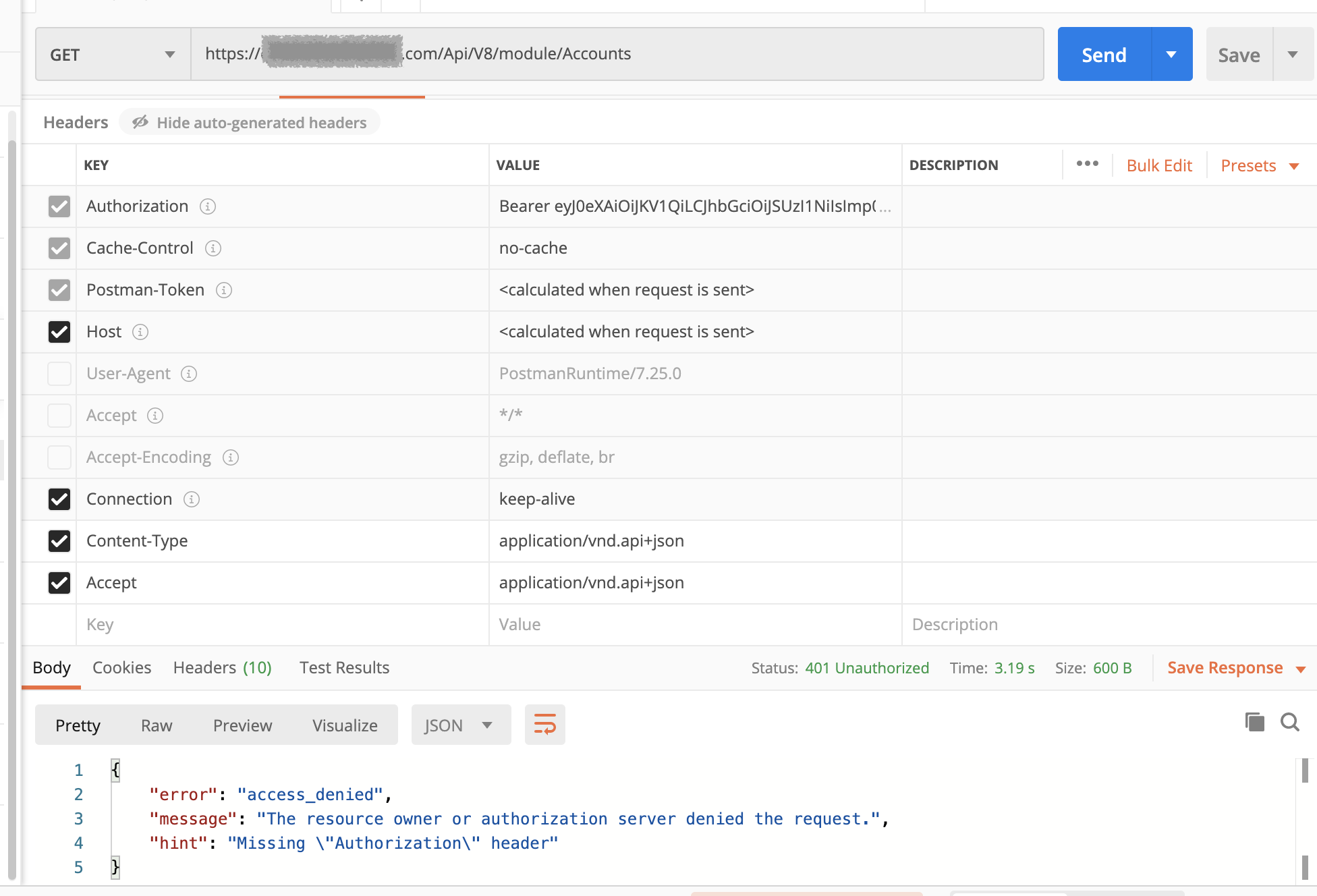Enable the Accept-Encoding header checkbox
The width and height of the screenshot is (1317, 896).
click(59, 457)
